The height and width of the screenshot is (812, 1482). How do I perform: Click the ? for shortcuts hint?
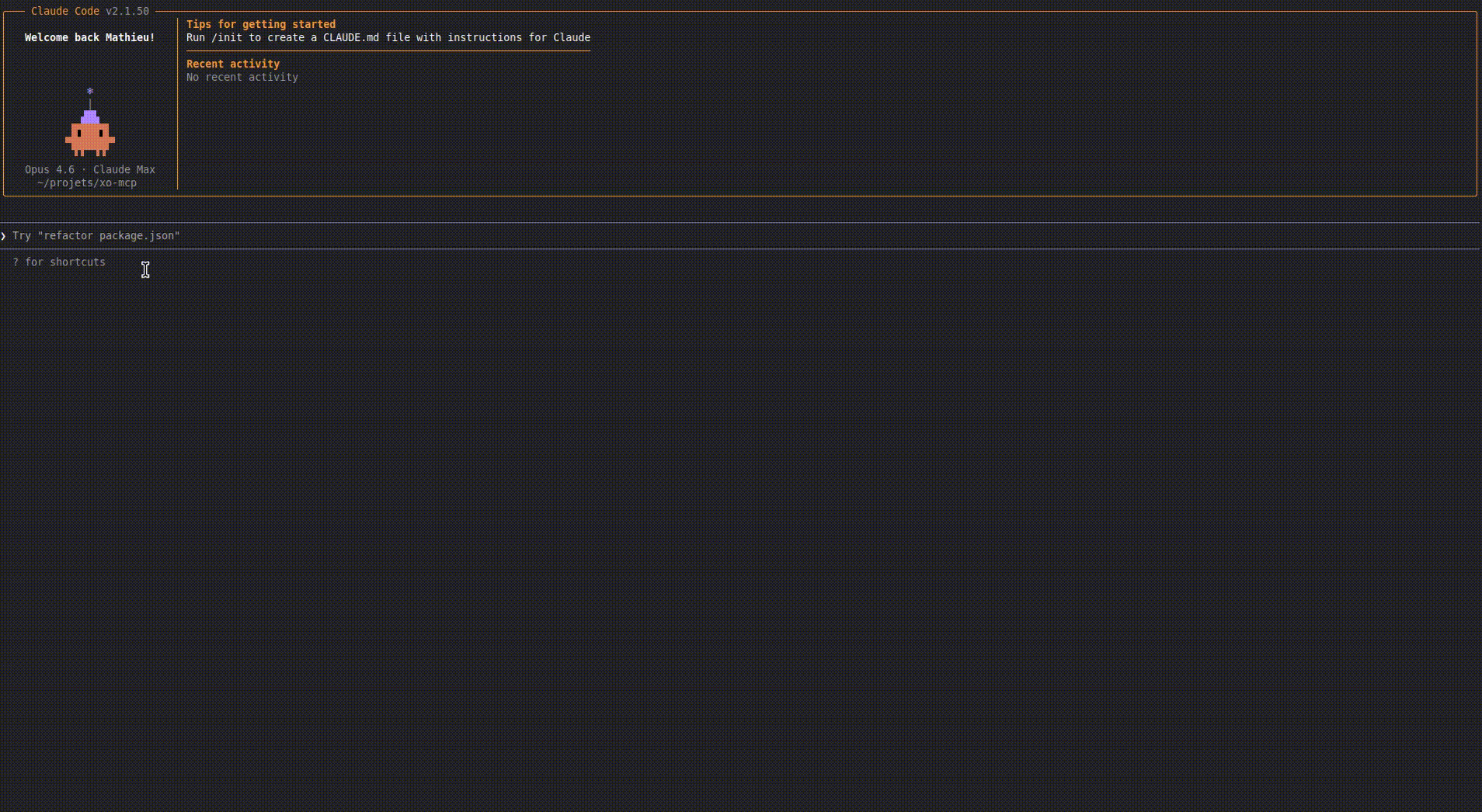coord(59,262)
